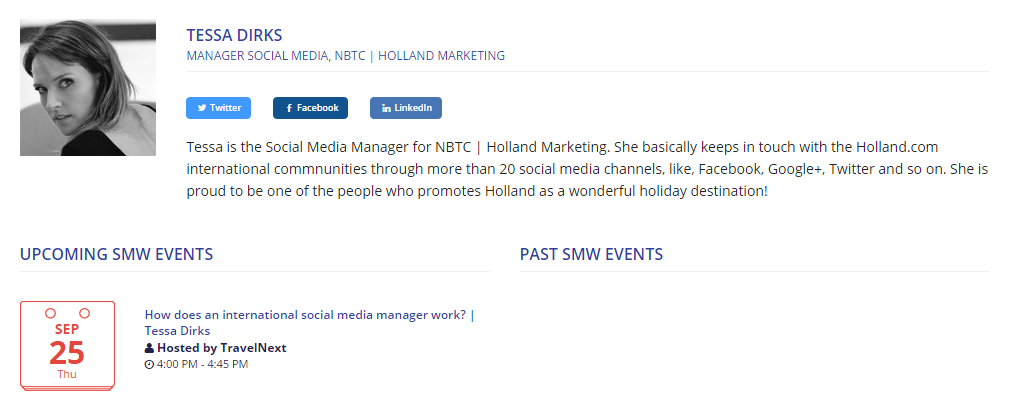
Task: Select the Past SMW Events heading
Action: point(591,254)
